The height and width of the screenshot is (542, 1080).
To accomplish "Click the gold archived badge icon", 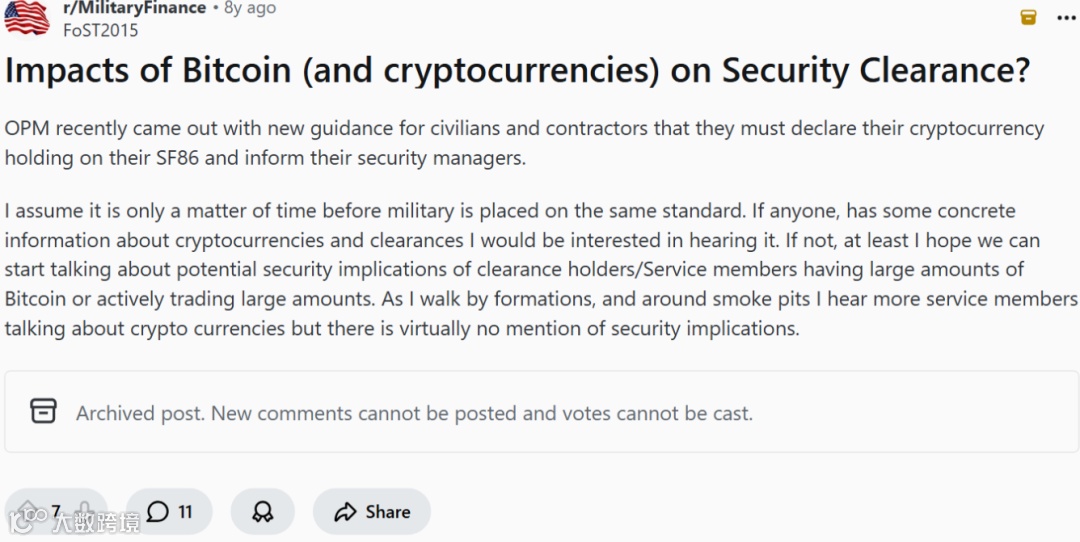I will click(x=1028, y=17).
